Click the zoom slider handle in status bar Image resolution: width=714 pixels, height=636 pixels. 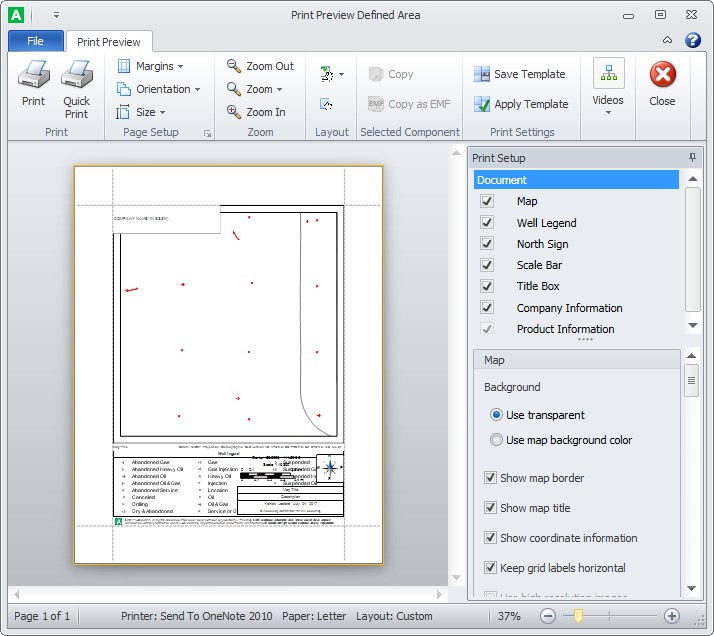point(578,616)
